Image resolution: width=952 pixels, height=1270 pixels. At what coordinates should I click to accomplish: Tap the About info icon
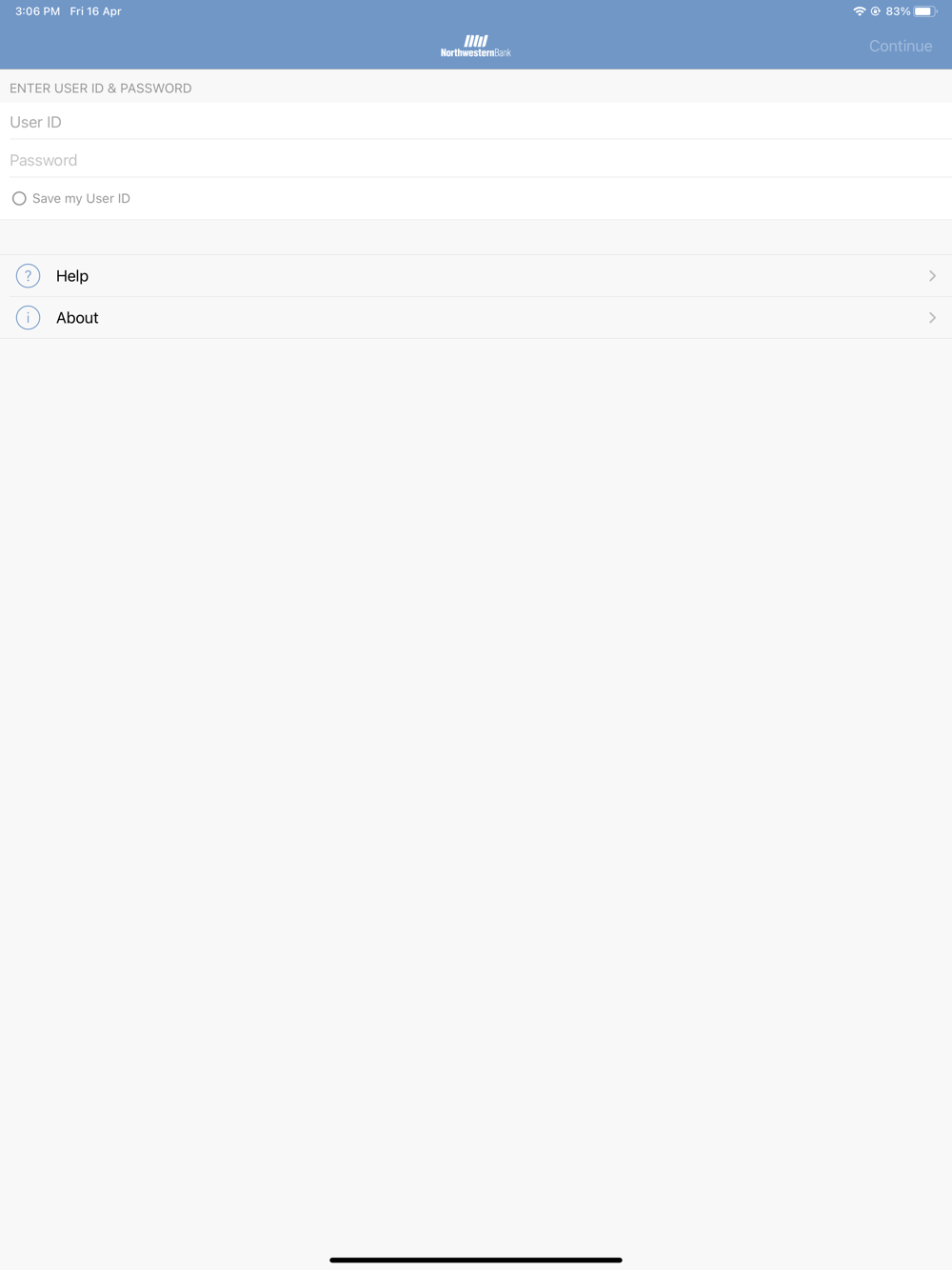point(29,318)
